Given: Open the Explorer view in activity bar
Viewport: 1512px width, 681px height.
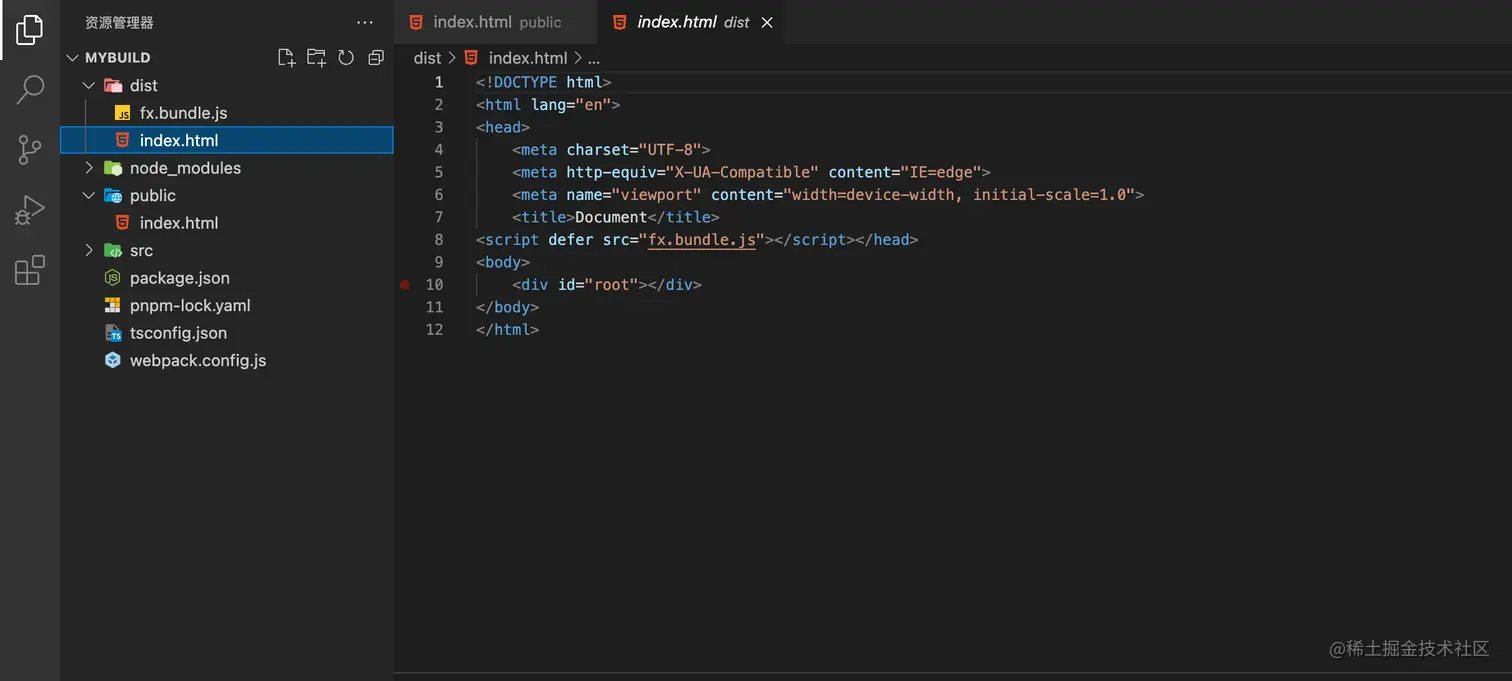Looking at the screenshot, I should [x=30, y=30].
